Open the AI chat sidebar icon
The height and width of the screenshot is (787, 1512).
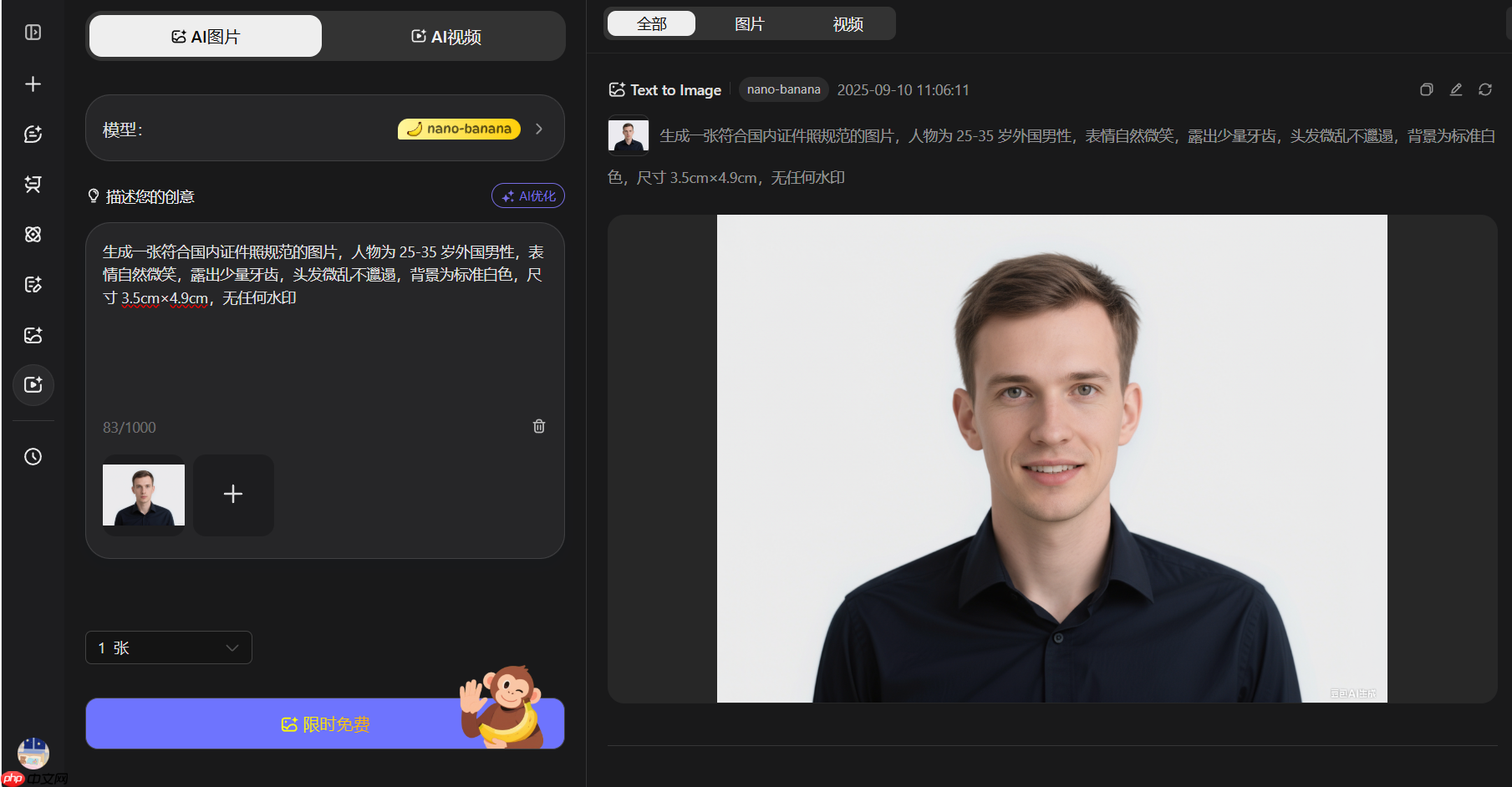pos(33,135)
